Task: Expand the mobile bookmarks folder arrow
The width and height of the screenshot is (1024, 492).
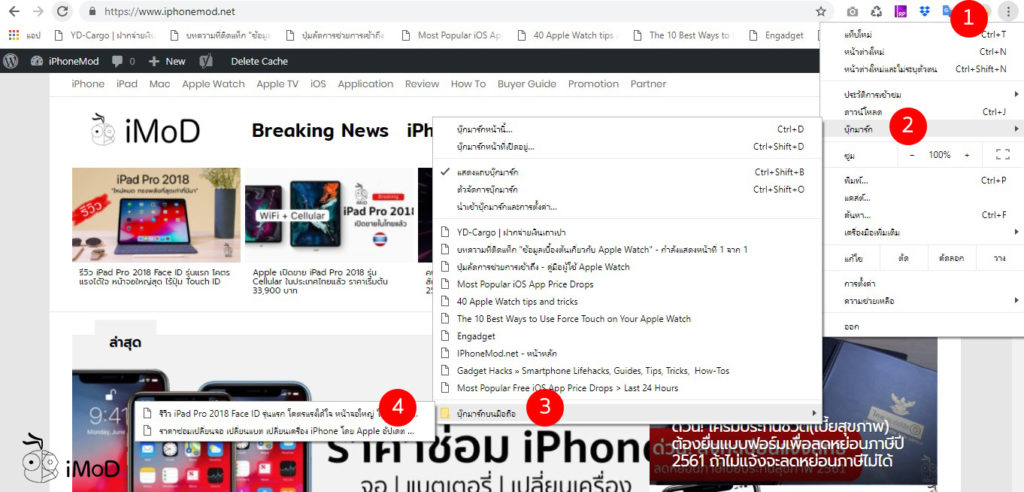Action: click(814, 413)
